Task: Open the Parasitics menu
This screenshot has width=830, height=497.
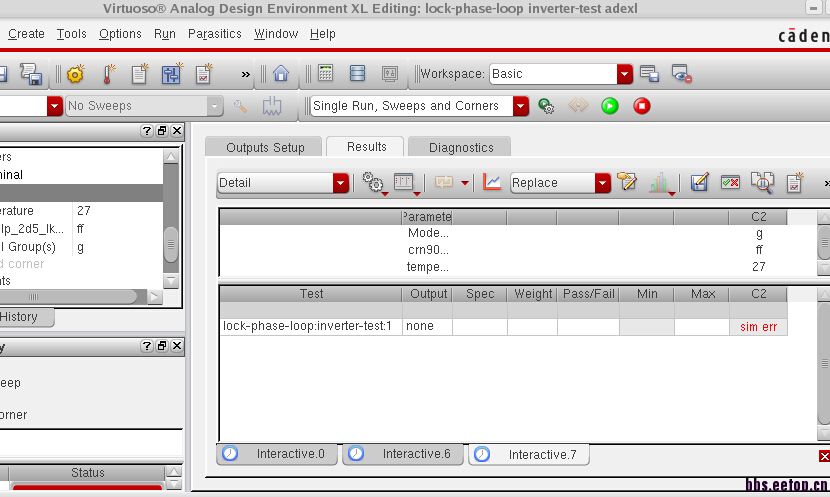Action: point(214,34)
